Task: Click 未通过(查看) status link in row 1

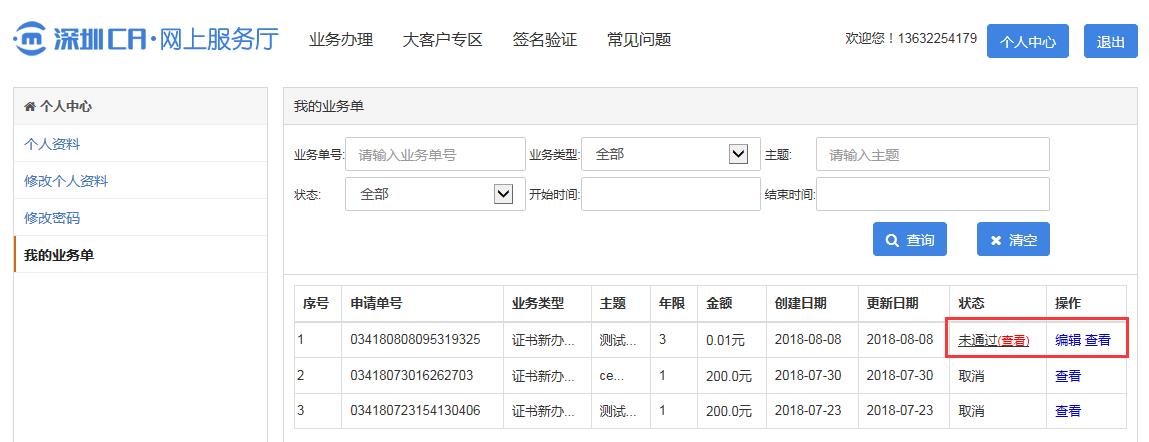Action: [994, 340]
